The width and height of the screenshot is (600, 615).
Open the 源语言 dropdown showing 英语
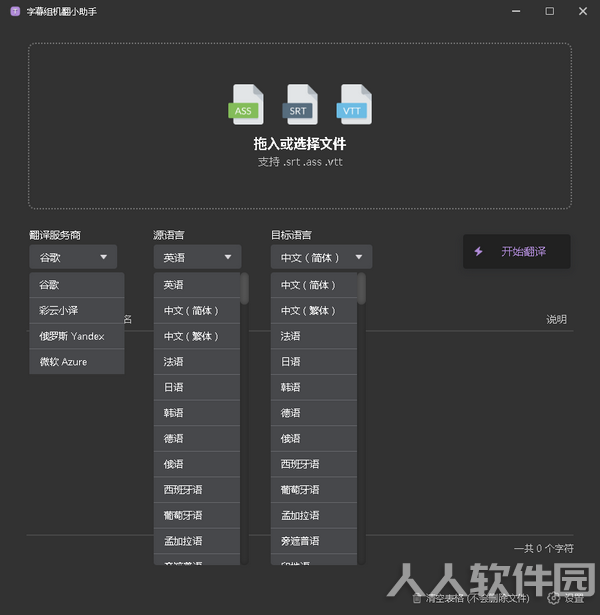pos(197,257)
